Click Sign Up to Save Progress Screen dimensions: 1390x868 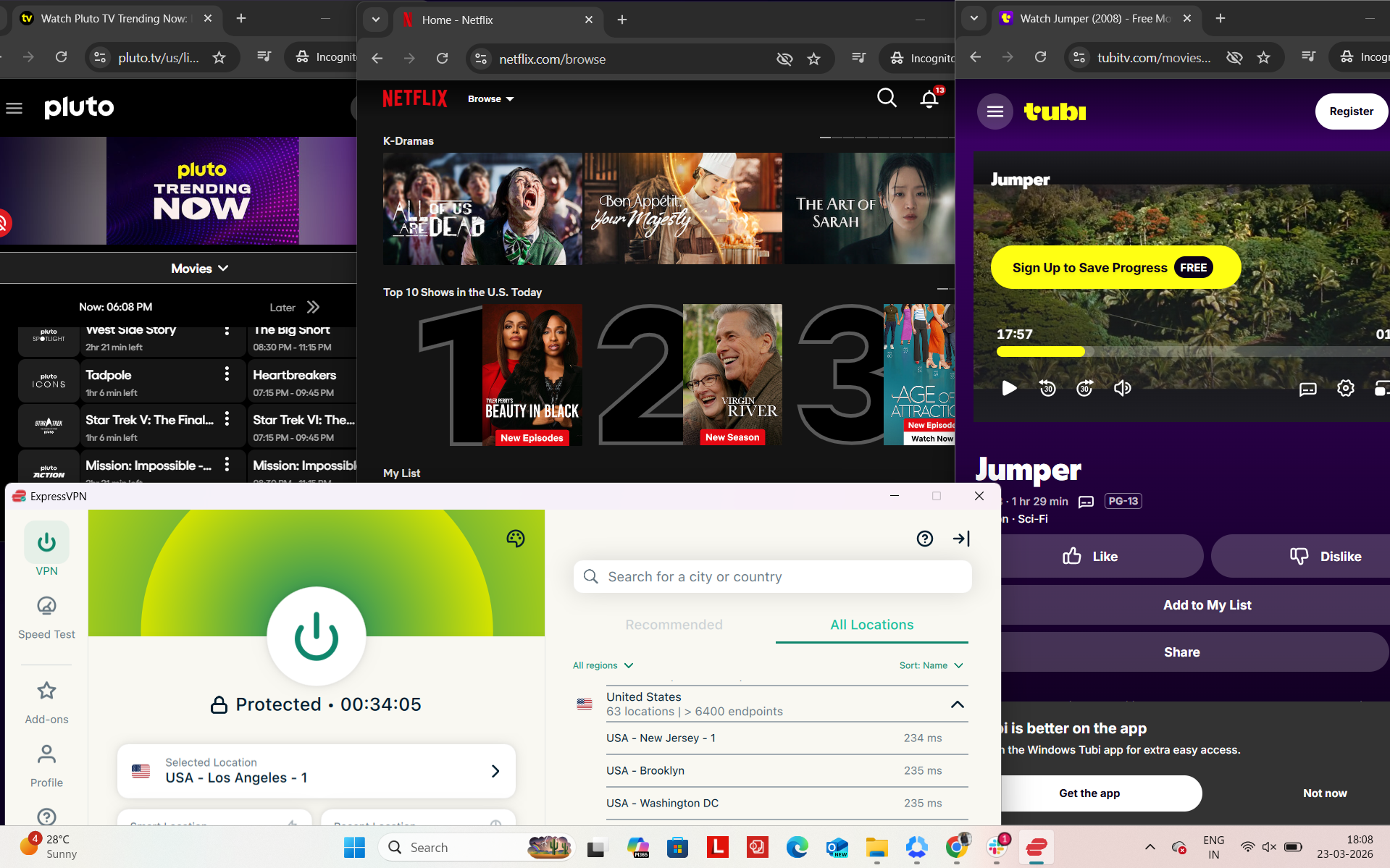(x=1115, y=267)
